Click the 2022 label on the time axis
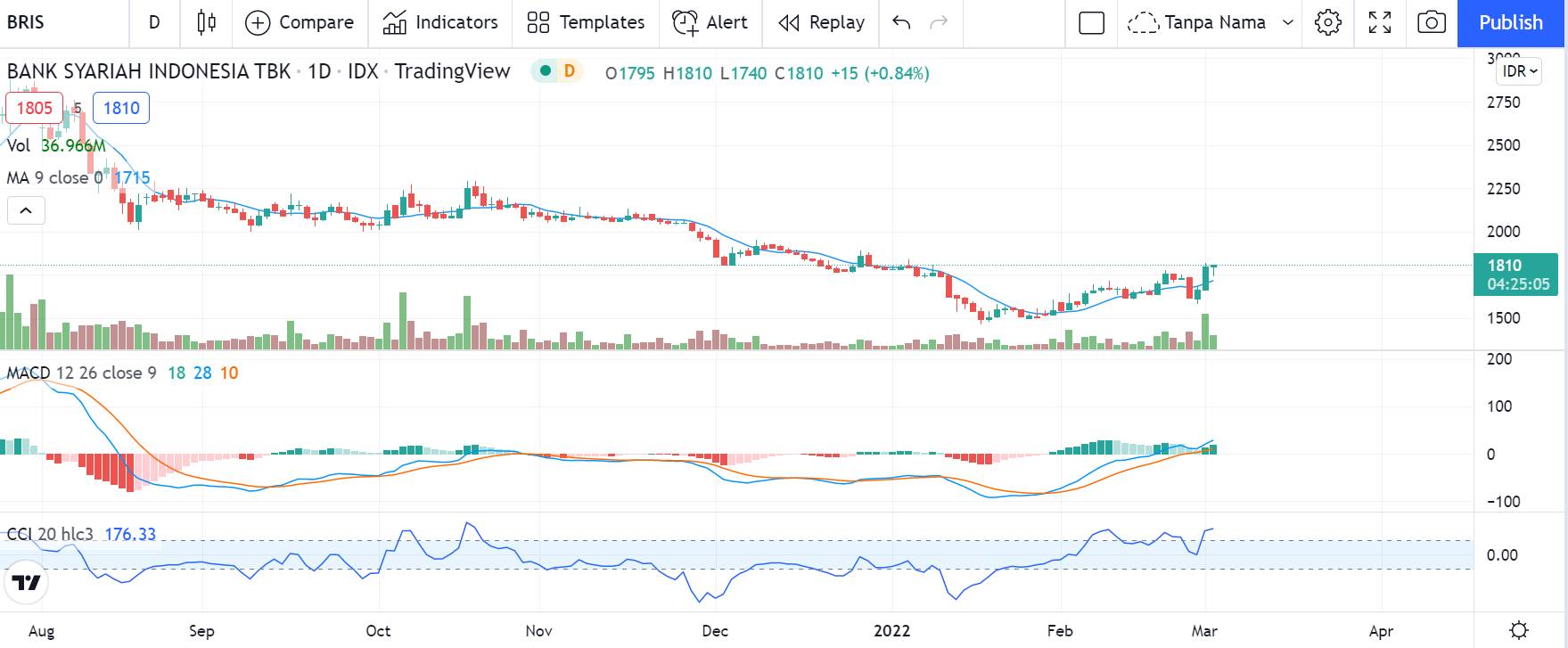This screenshot has width=1568, height=648. [892, 631]
